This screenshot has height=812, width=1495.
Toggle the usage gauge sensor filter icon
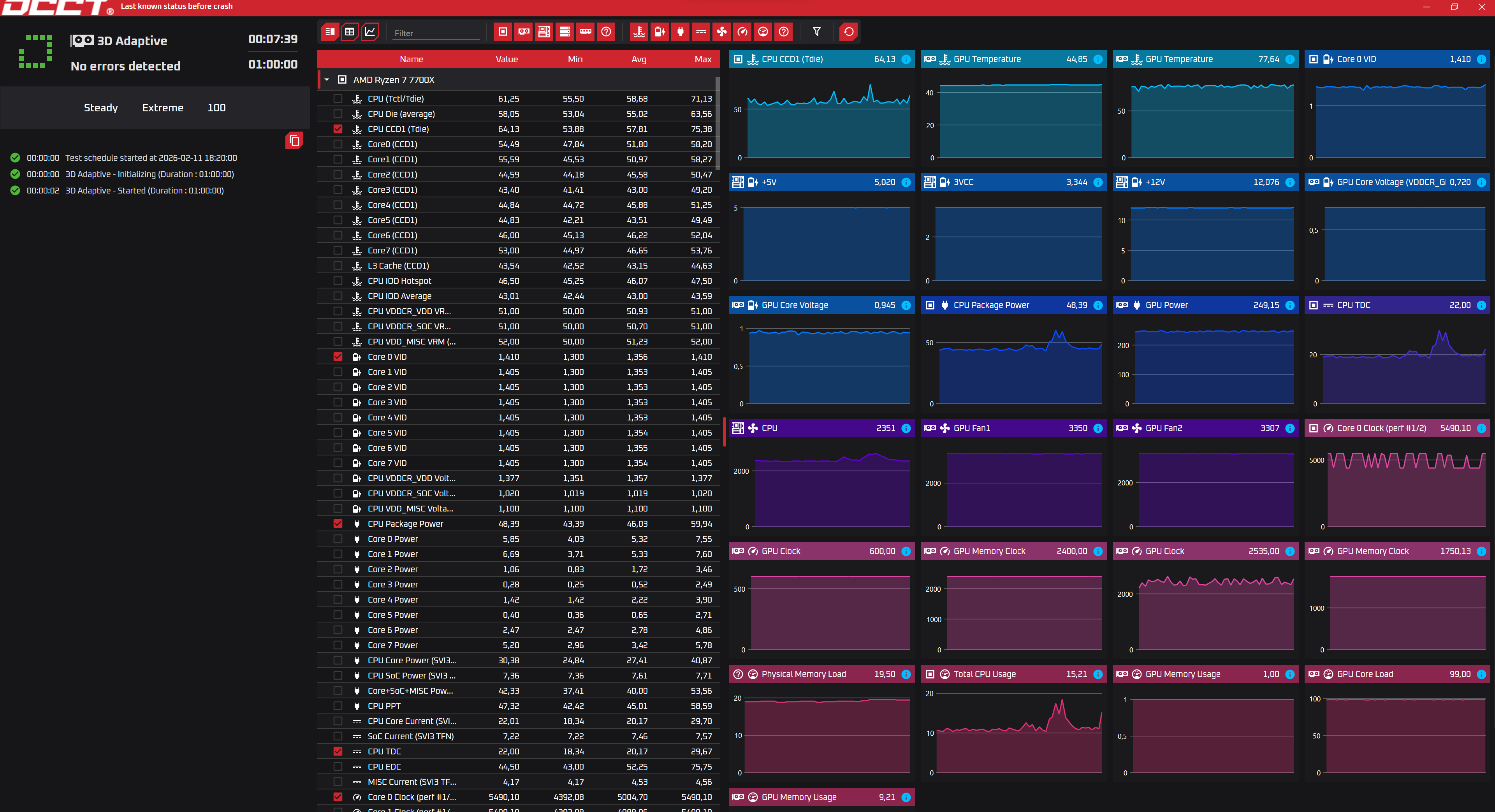tap(763, 32)
